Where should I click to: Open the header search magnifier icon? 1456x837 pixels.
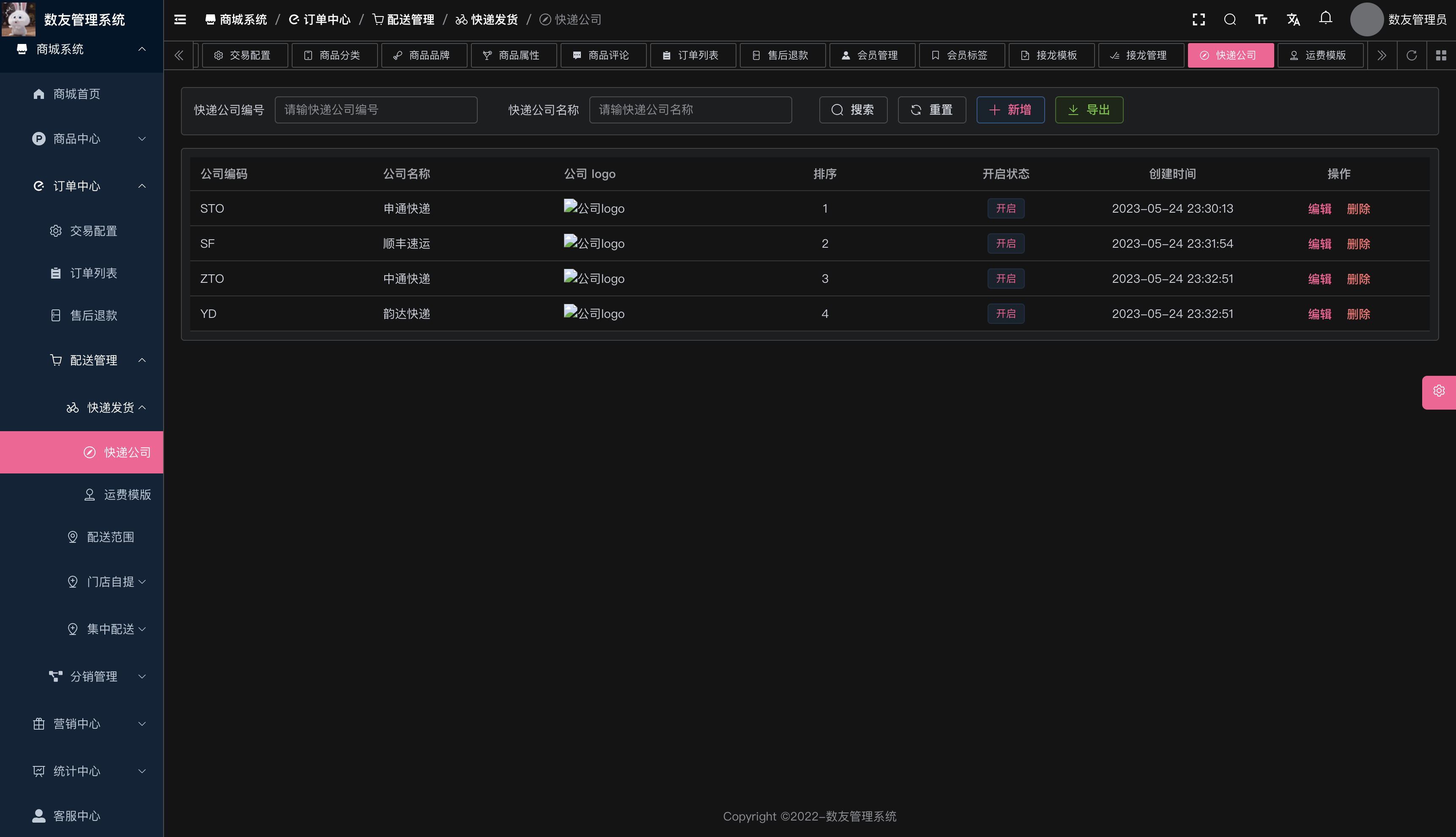coord(1229,19)
